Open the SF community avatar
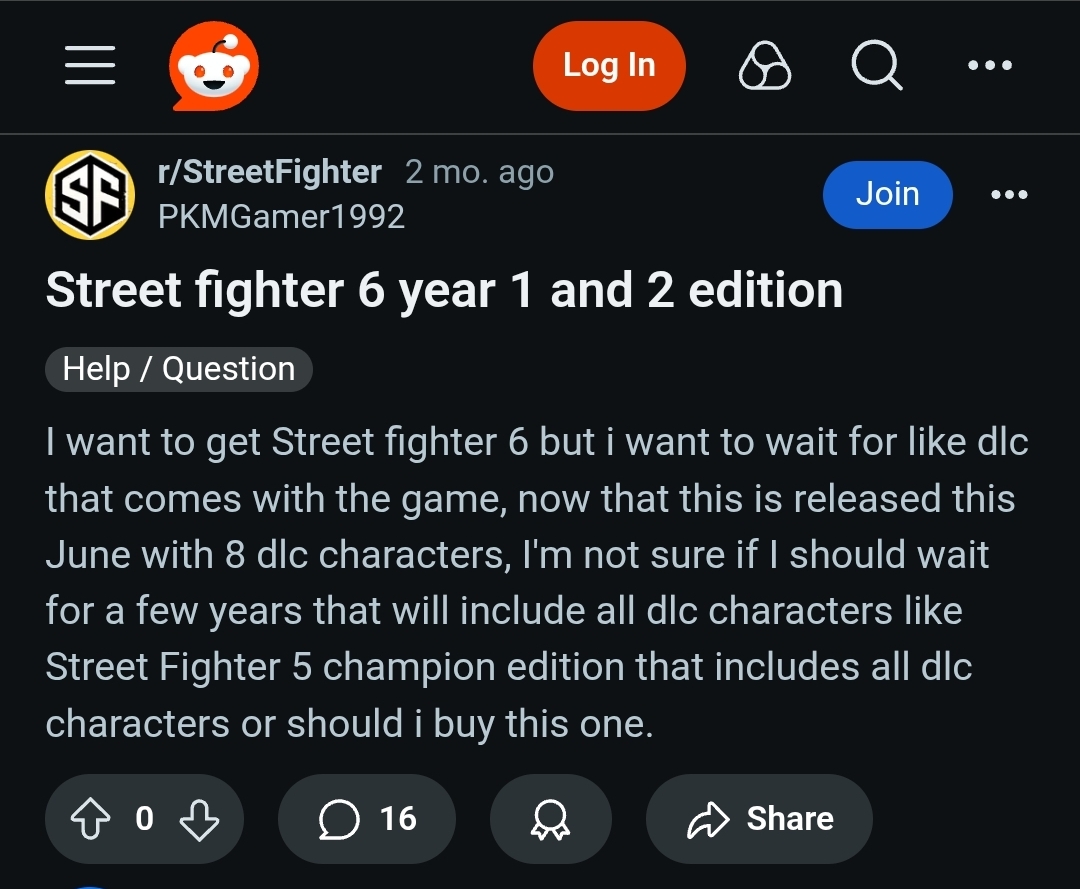 90,195
